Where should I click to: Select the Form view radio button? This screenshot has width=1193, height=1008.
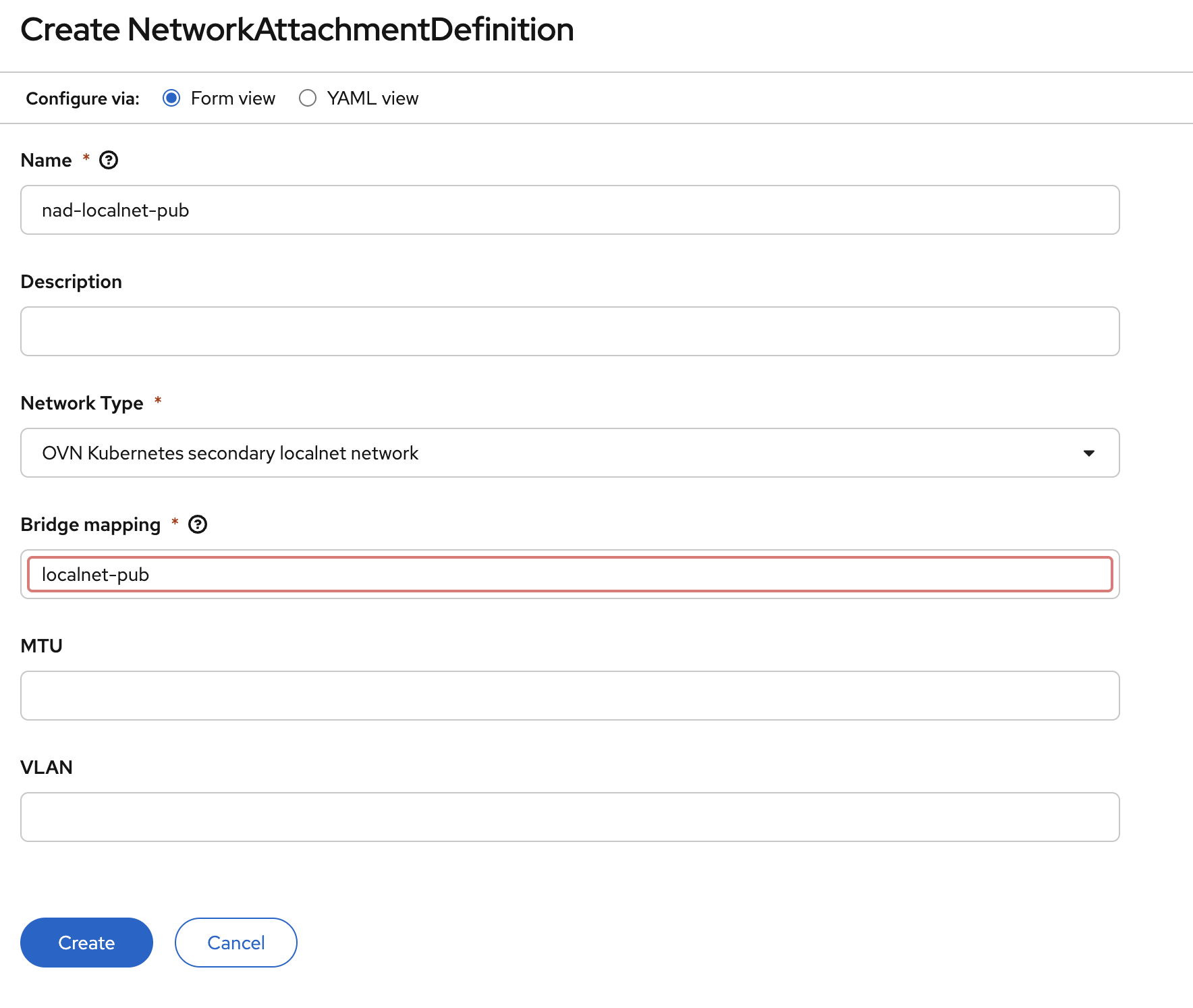[x=172, y=98]
